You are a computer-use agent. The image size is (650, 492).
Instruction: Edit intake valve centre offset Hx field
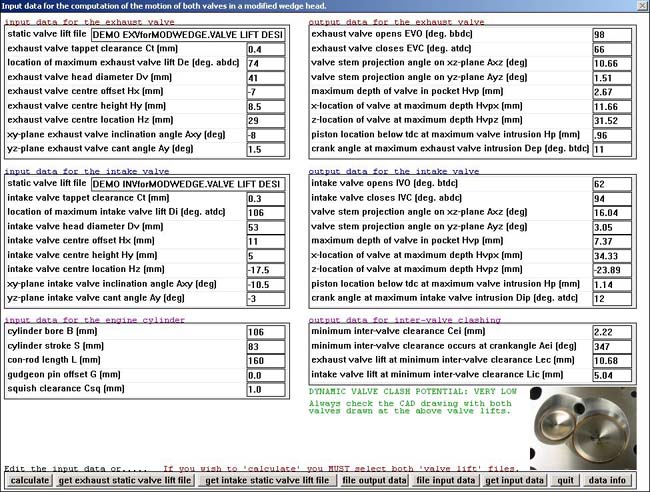(x=266, y=241)
